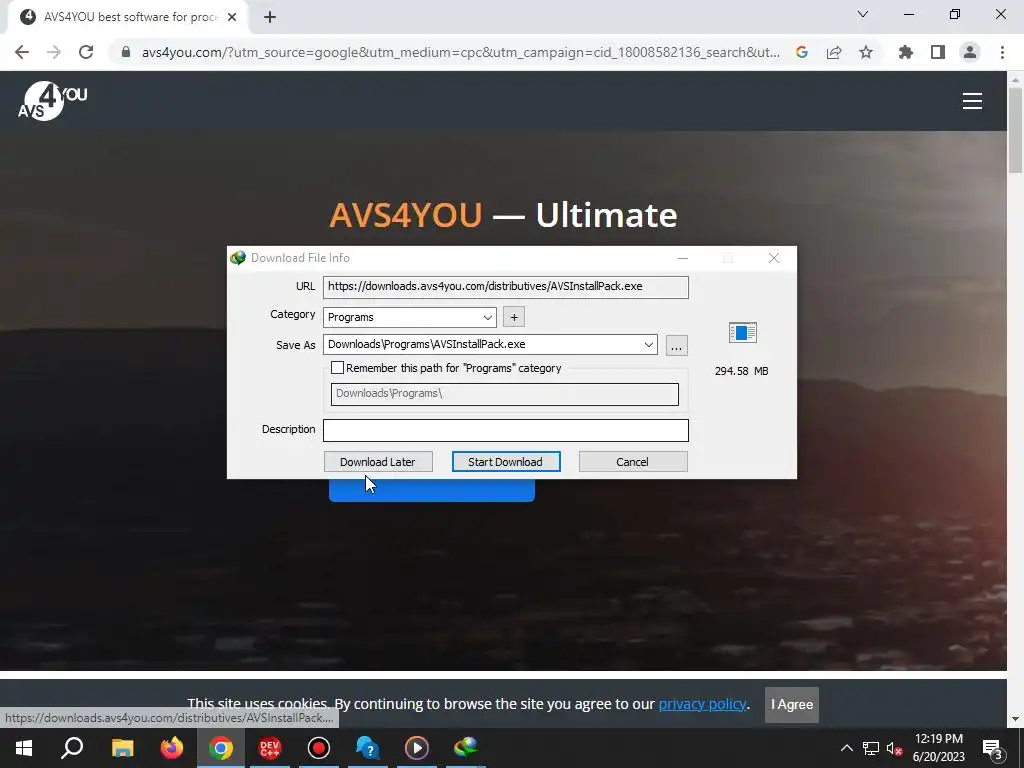The height and width of the screenshot is (768, 1024).
Task: Click the Chrome address bar URL
Action: (x=460, y=52)
